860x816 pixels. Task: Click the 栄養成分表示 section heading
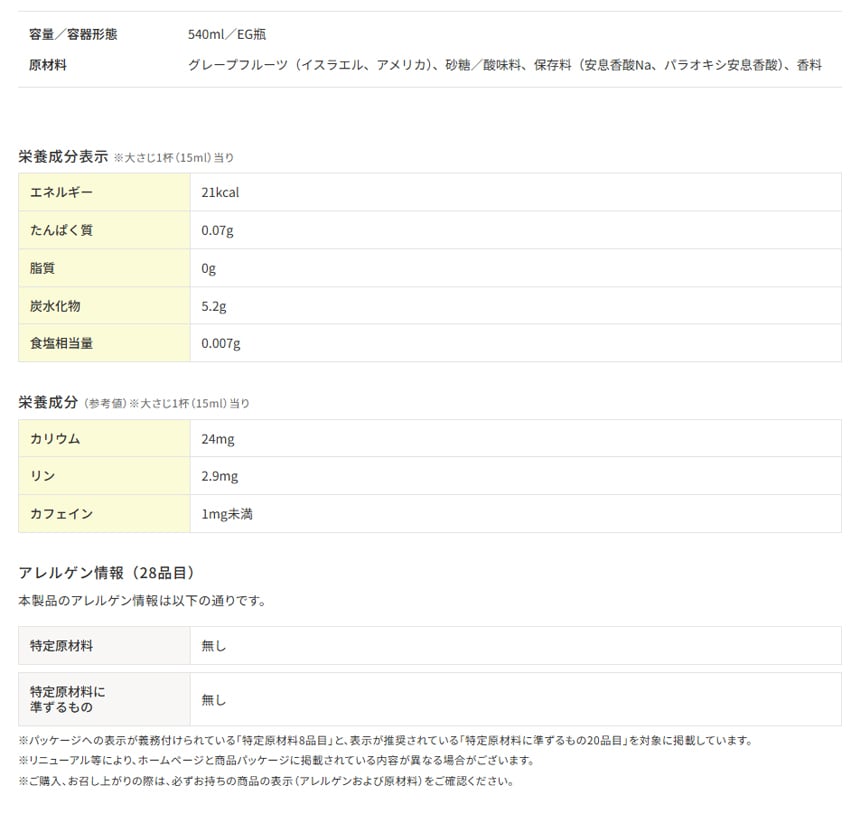tap(63, 156)
